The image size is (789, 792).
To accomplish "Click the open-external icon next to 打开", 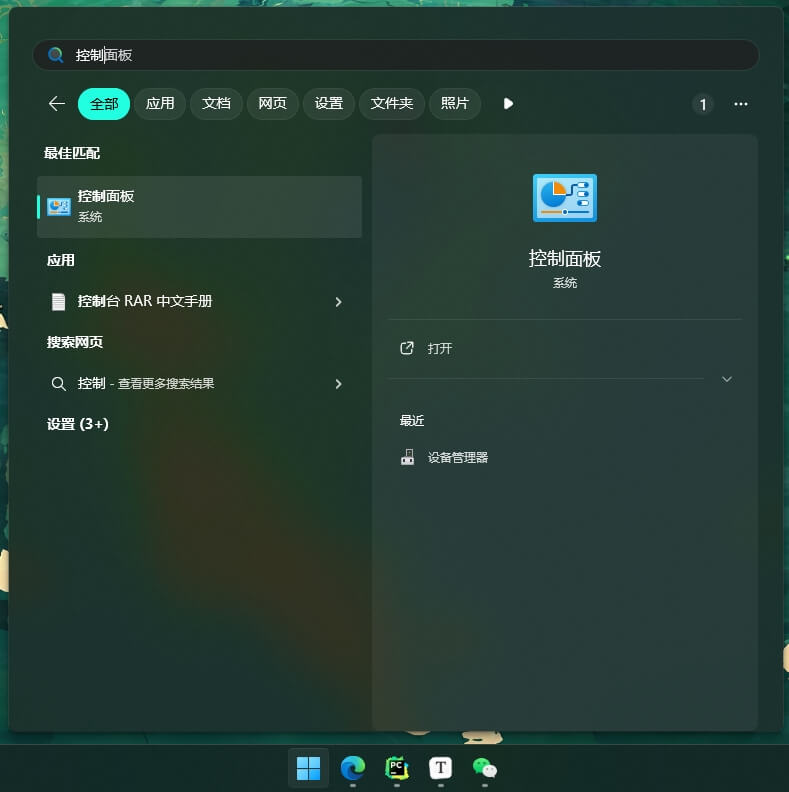I will (x=407, y=348).
